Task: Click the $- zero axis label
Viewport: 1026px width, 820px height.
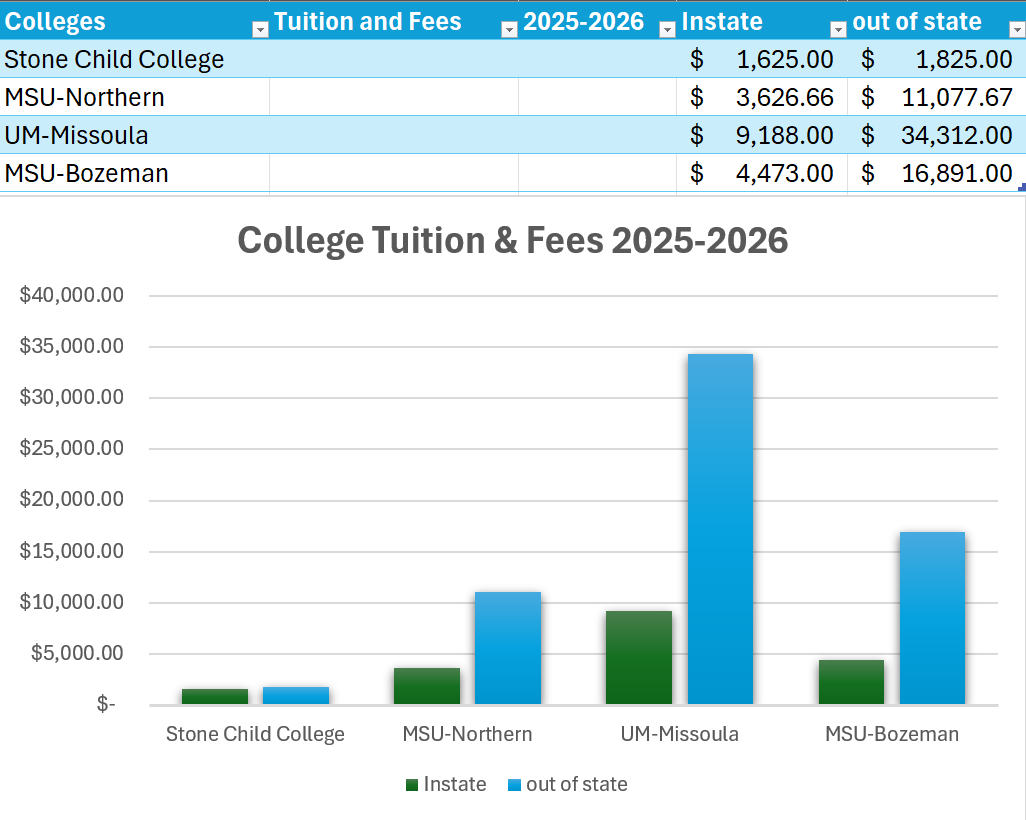Action: (106, 704)
